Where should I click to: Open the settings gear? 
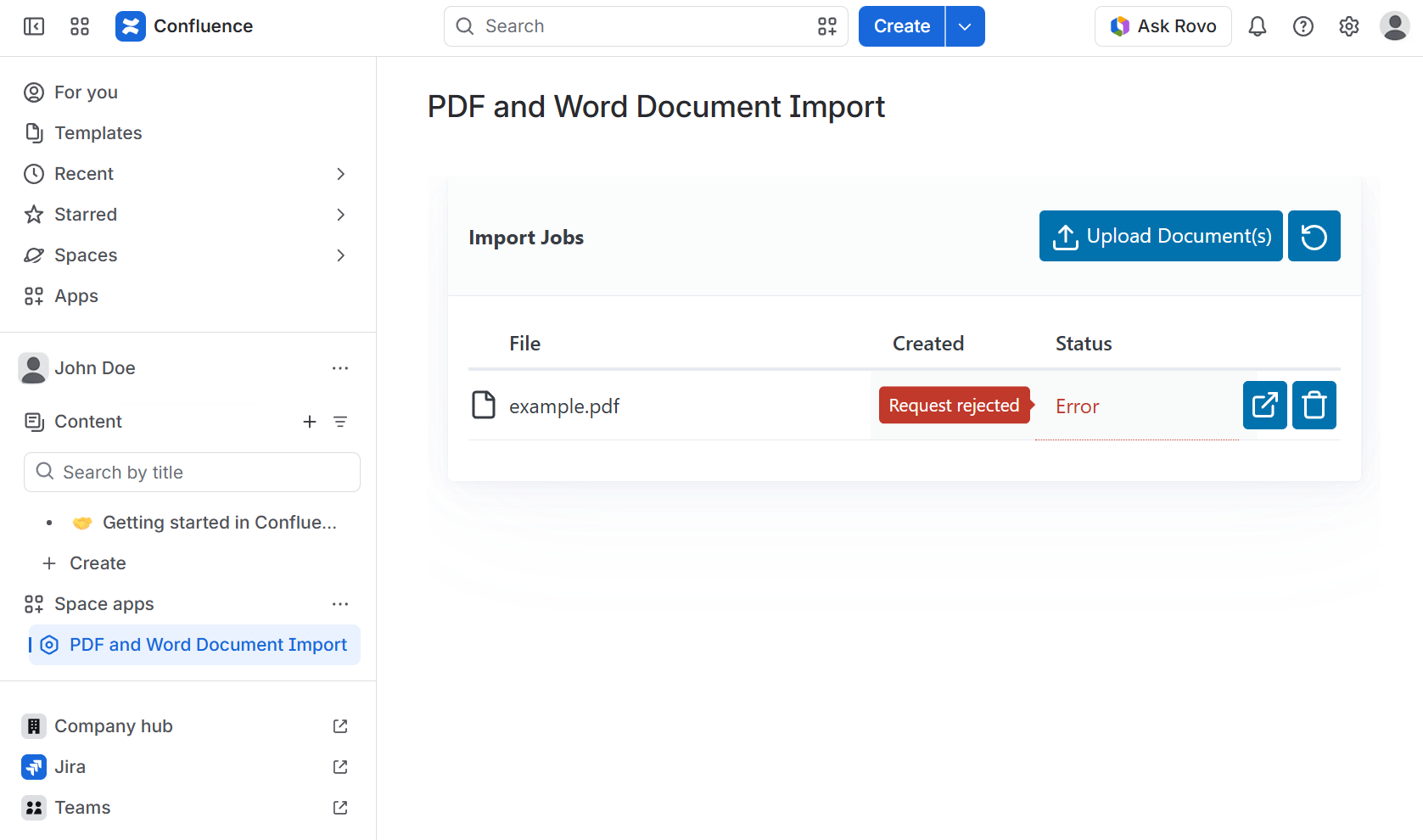click(x=1349, y=26)
